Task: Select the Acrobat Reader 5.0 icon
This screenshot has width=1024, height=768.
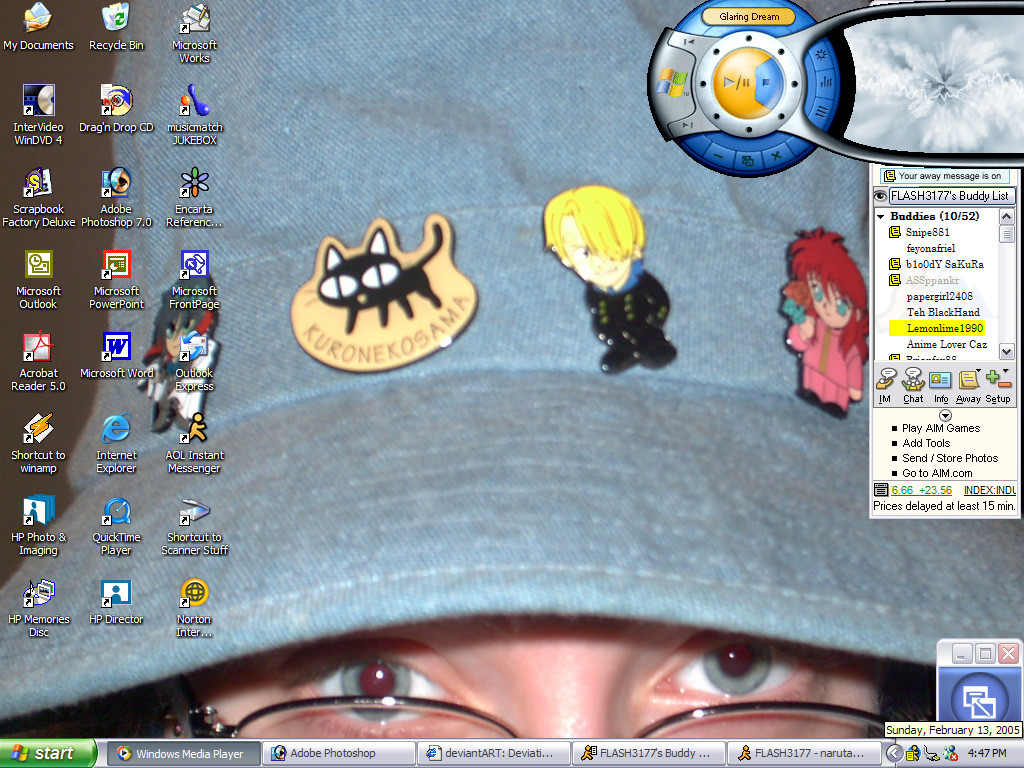Action: tap(38, 362)
